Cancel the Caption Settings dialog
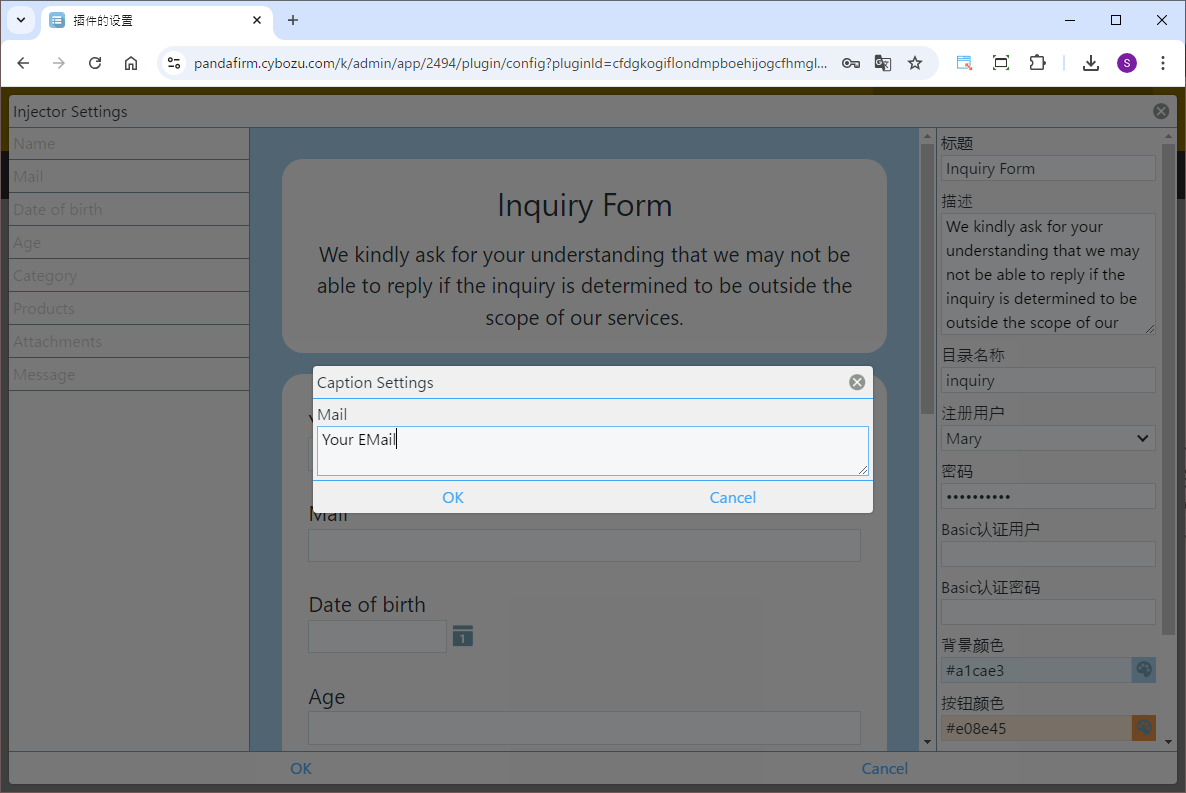This screenshot has width=1186, height=793. click(732, 497)
